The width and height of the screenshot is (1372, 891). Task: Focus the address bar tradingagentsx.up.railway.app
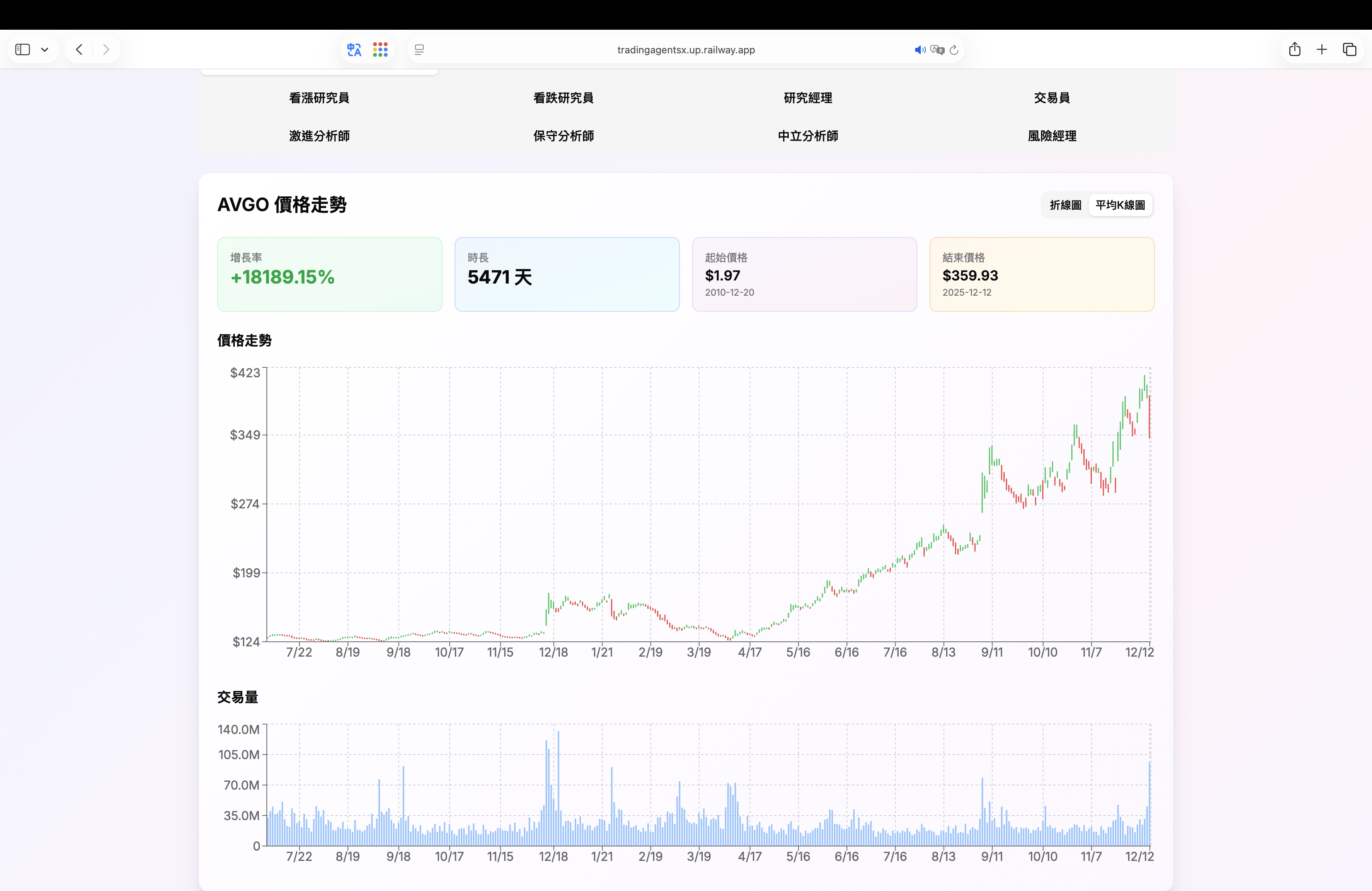(686, 50)
